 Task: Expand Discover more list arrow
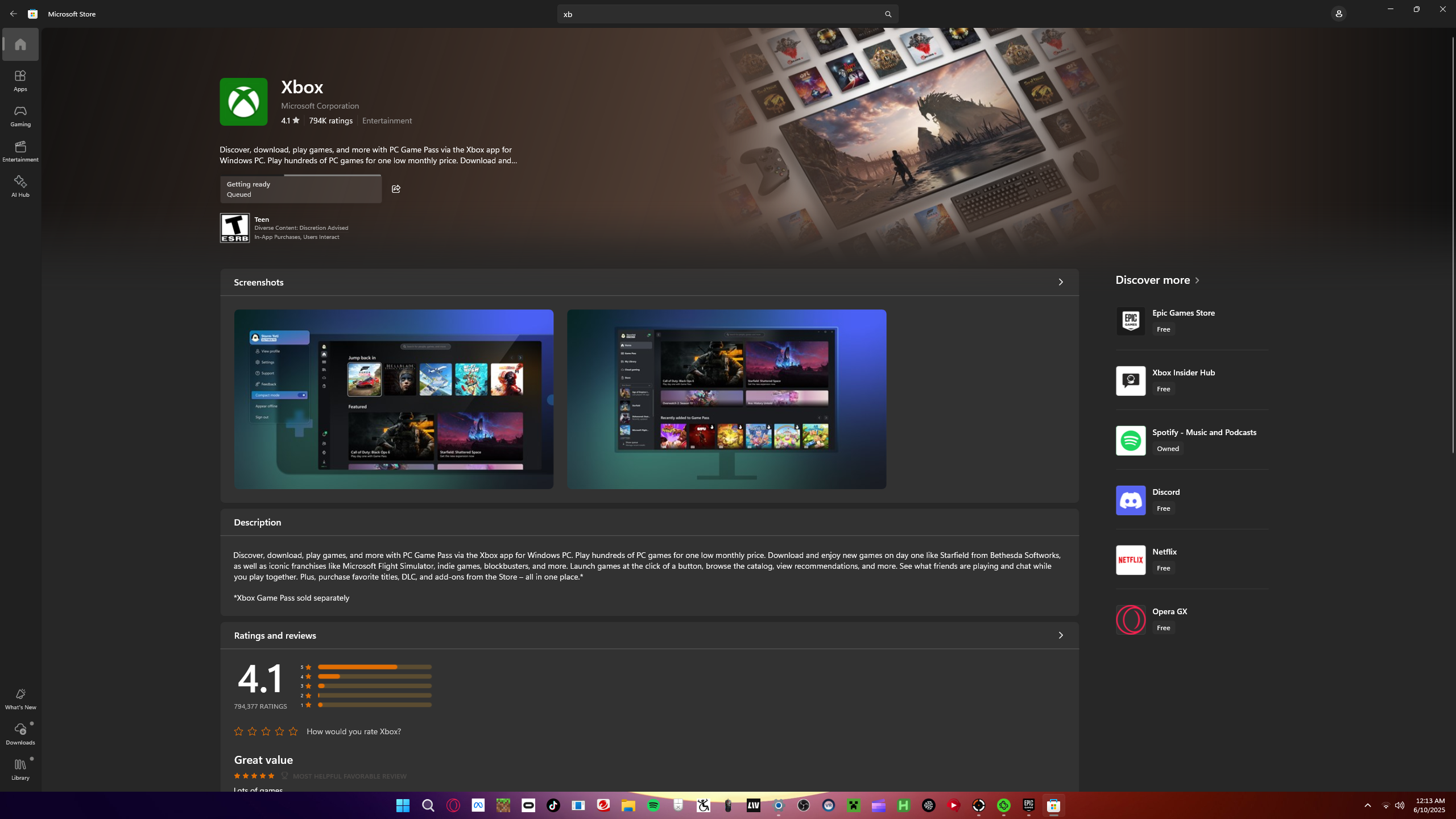coord(1197,280)
